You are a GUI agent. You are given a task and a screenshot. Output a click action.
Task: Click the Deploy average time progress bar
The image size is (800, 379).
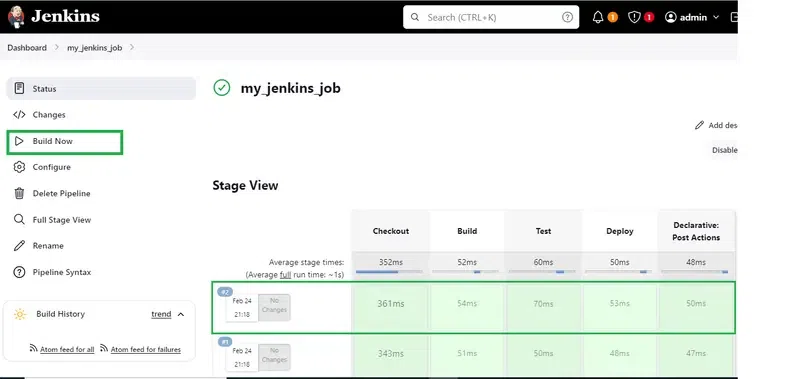click(618, 272)
